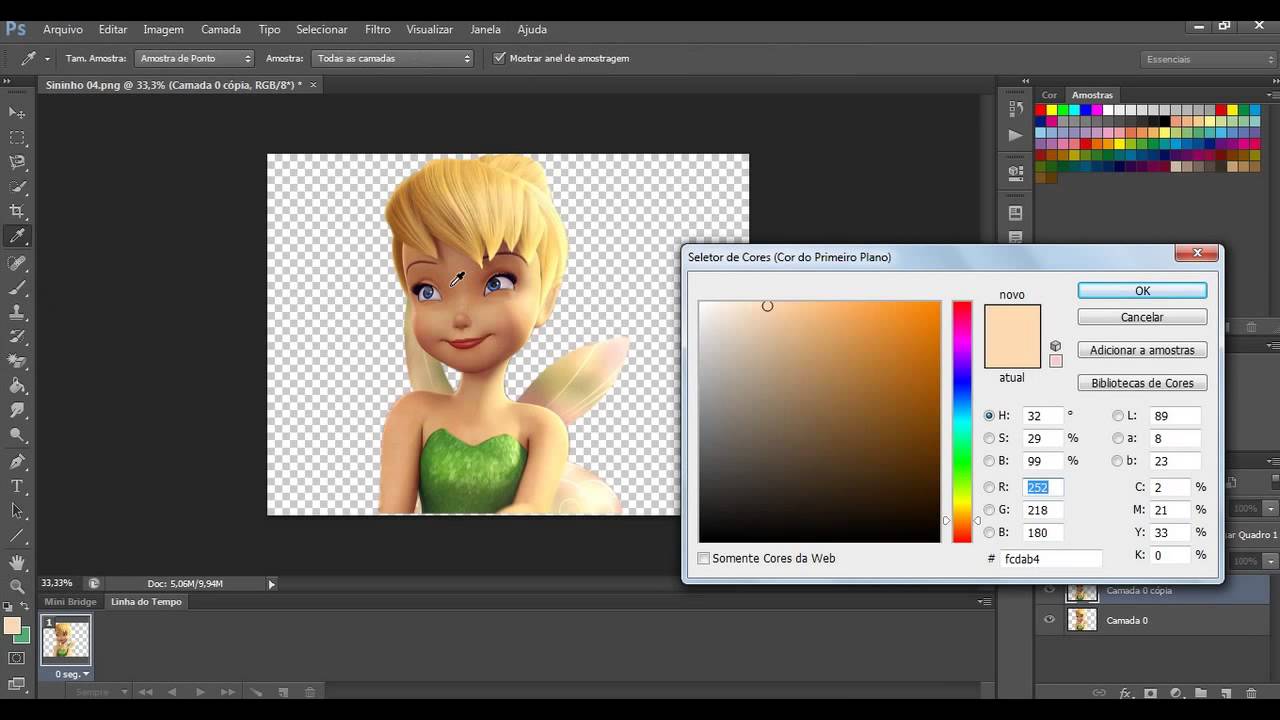This screenshot has height=720, width=1280.
Task: Click the link layers icon
Action: (x=1099, y=693)
